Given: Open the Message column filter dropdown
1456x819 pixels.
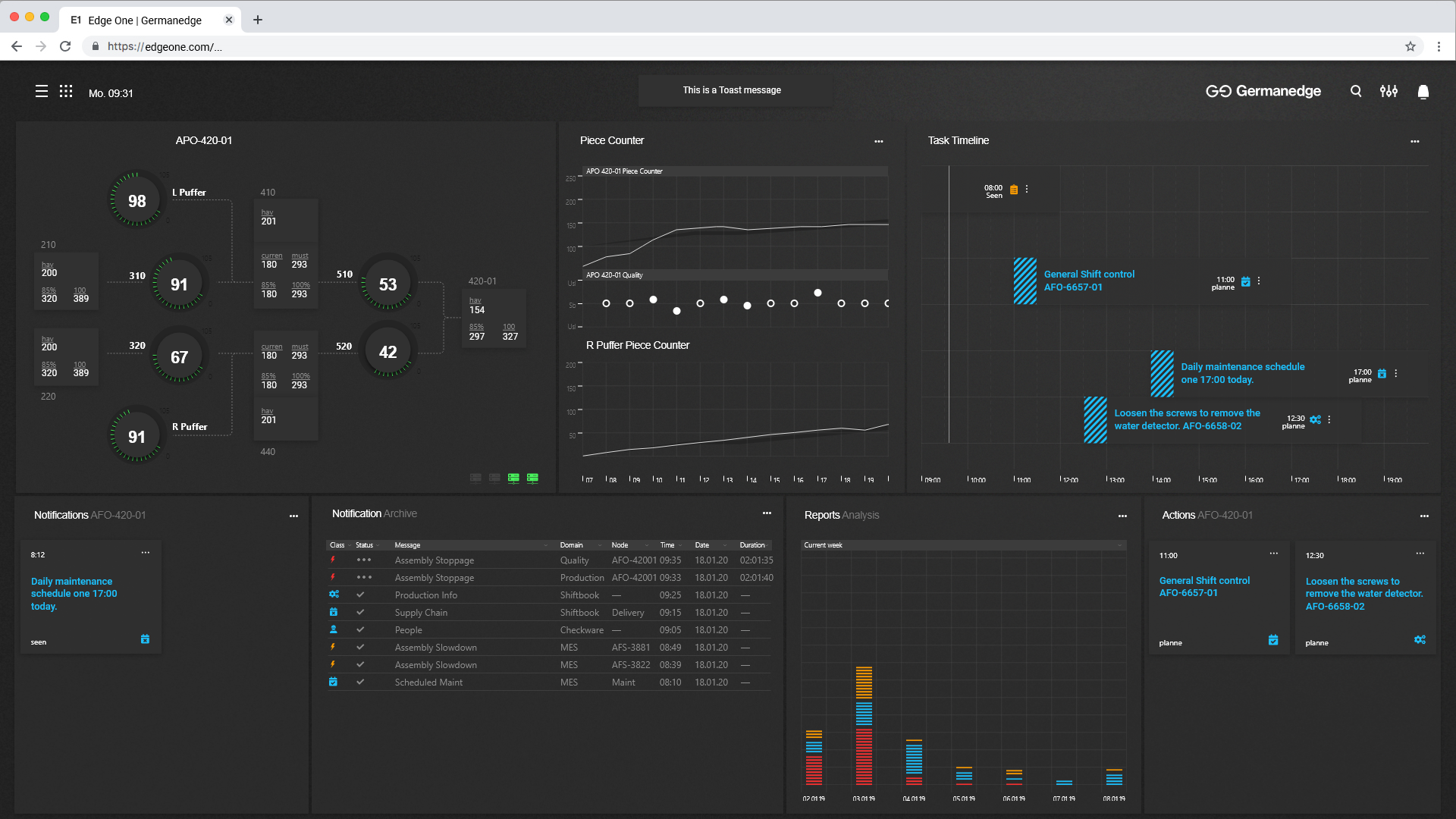Looking at the screenshot, I should (x=546, y=545).
